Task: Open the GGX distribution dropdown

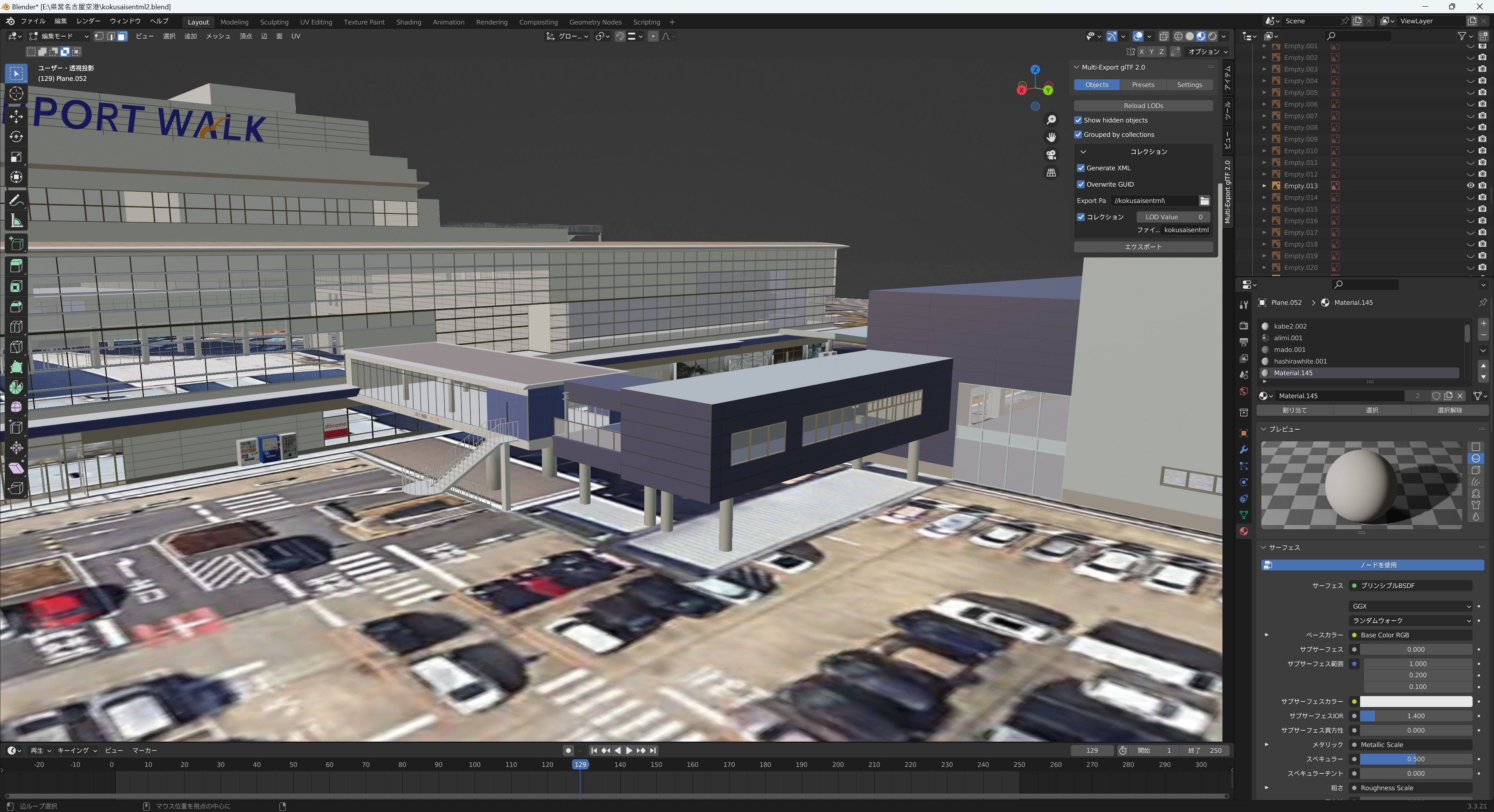Action: 1410,606
